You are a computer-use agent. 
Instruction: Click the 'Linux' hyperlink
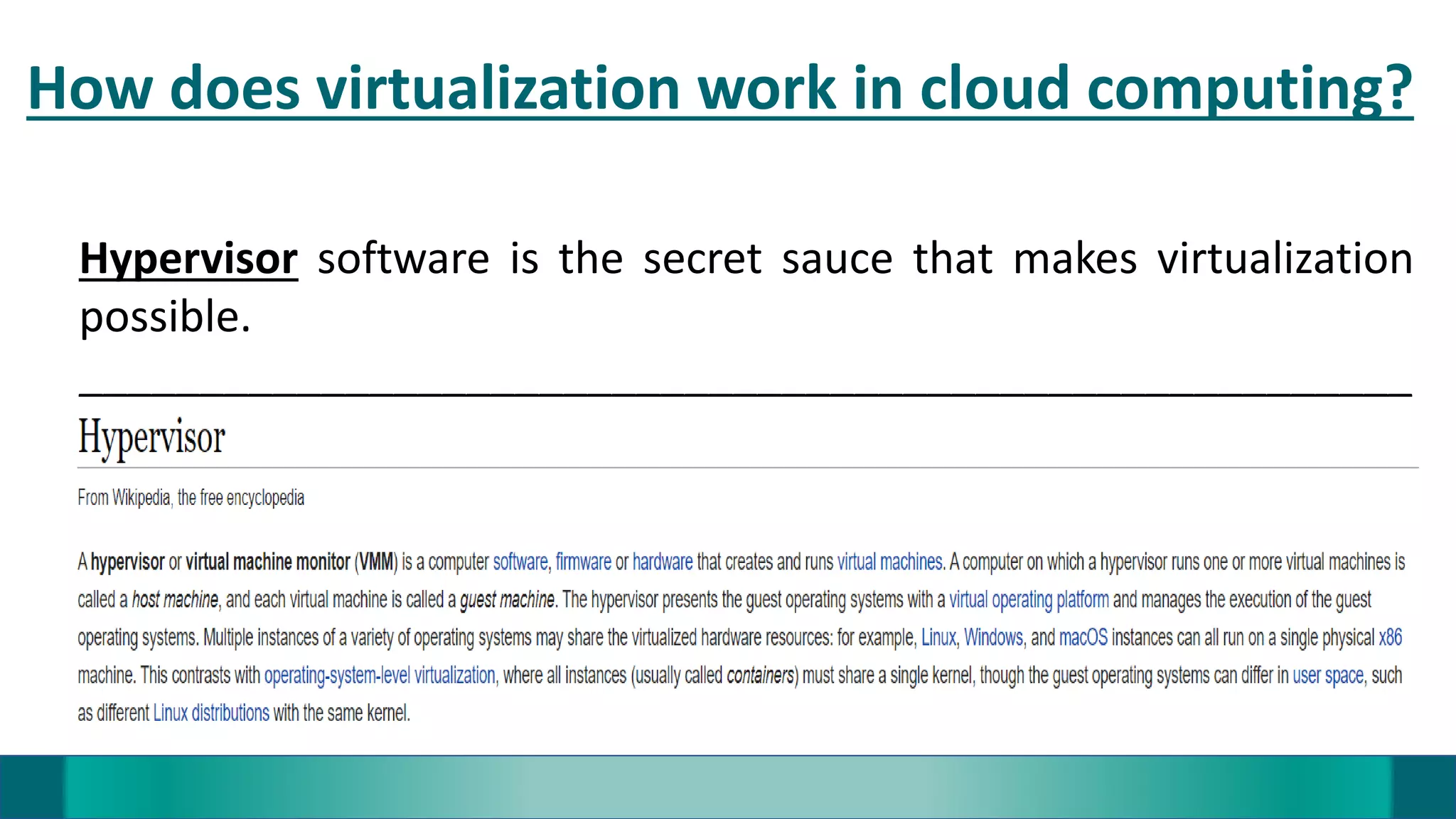938,637
